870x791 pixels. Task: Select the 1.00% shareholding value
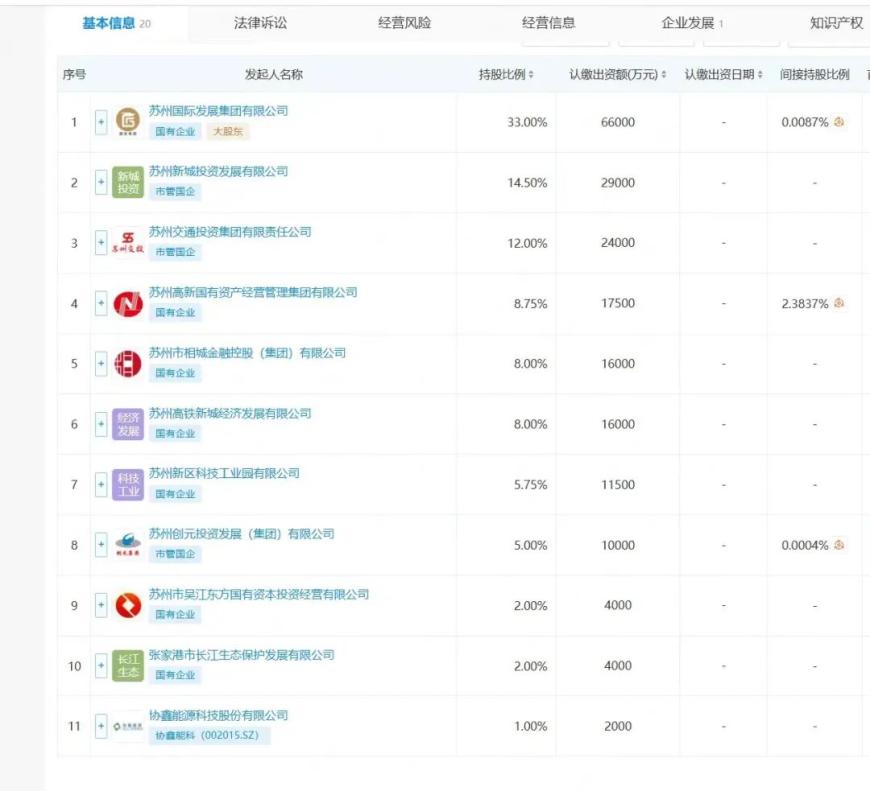(x=530, y=726)
